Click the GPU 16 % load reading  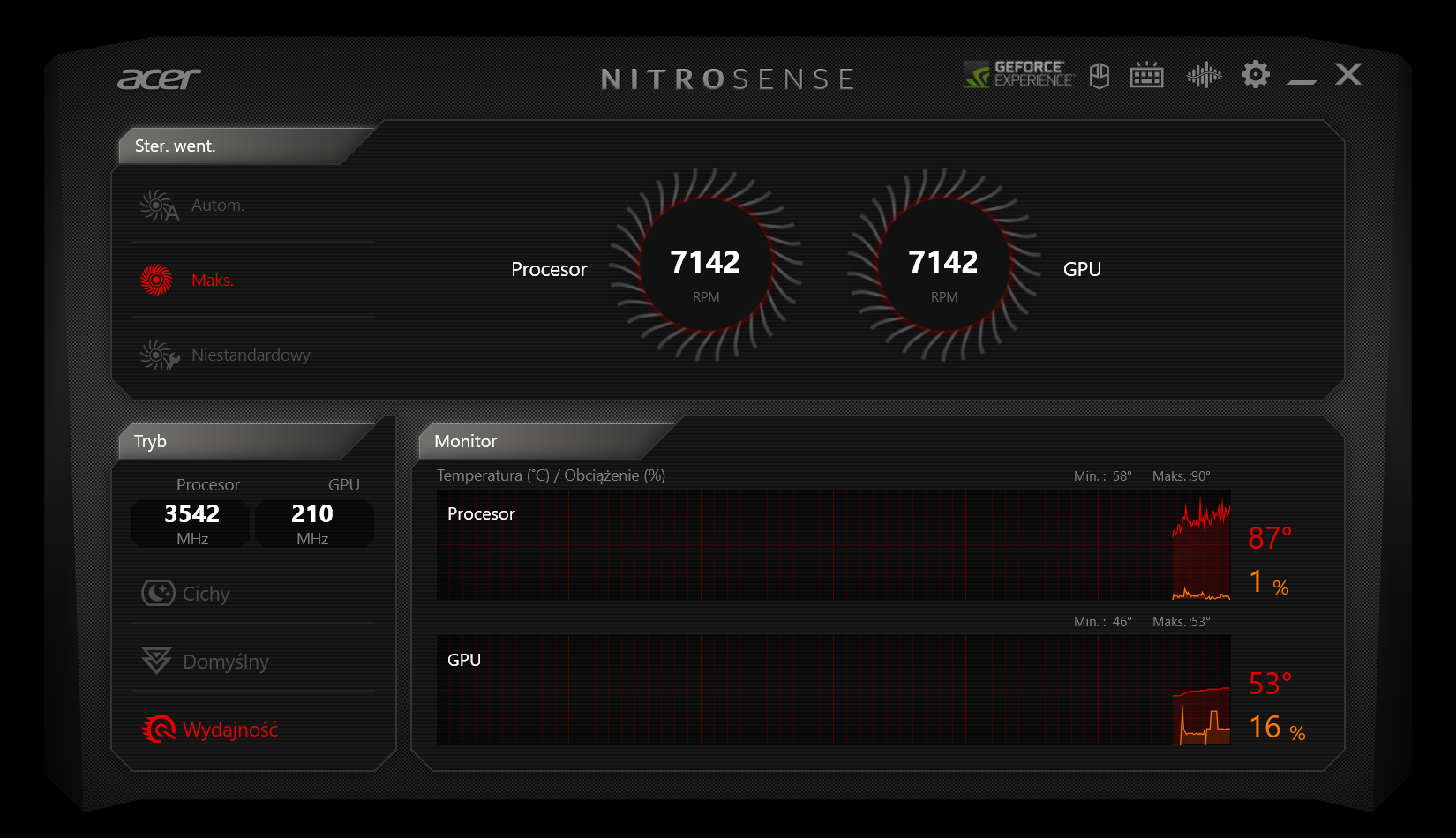[1277, 728]
